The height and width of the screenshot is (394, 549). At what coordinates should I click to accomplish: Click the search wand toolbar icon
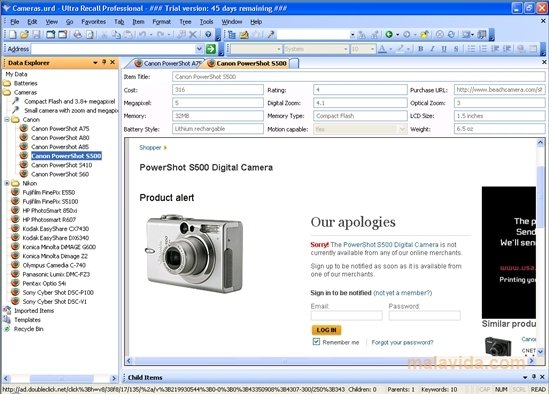271,34
